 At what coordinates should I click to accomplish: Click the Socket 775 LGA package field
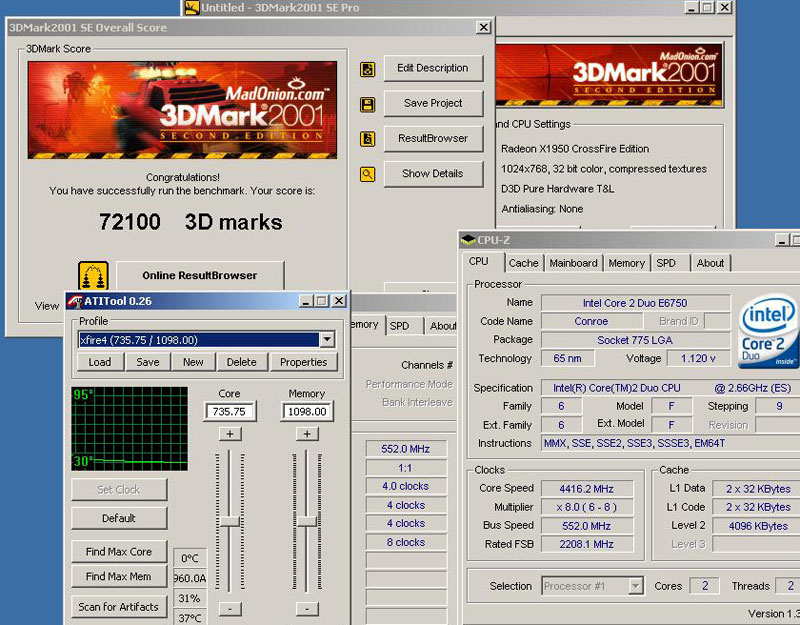click(635, 340)
